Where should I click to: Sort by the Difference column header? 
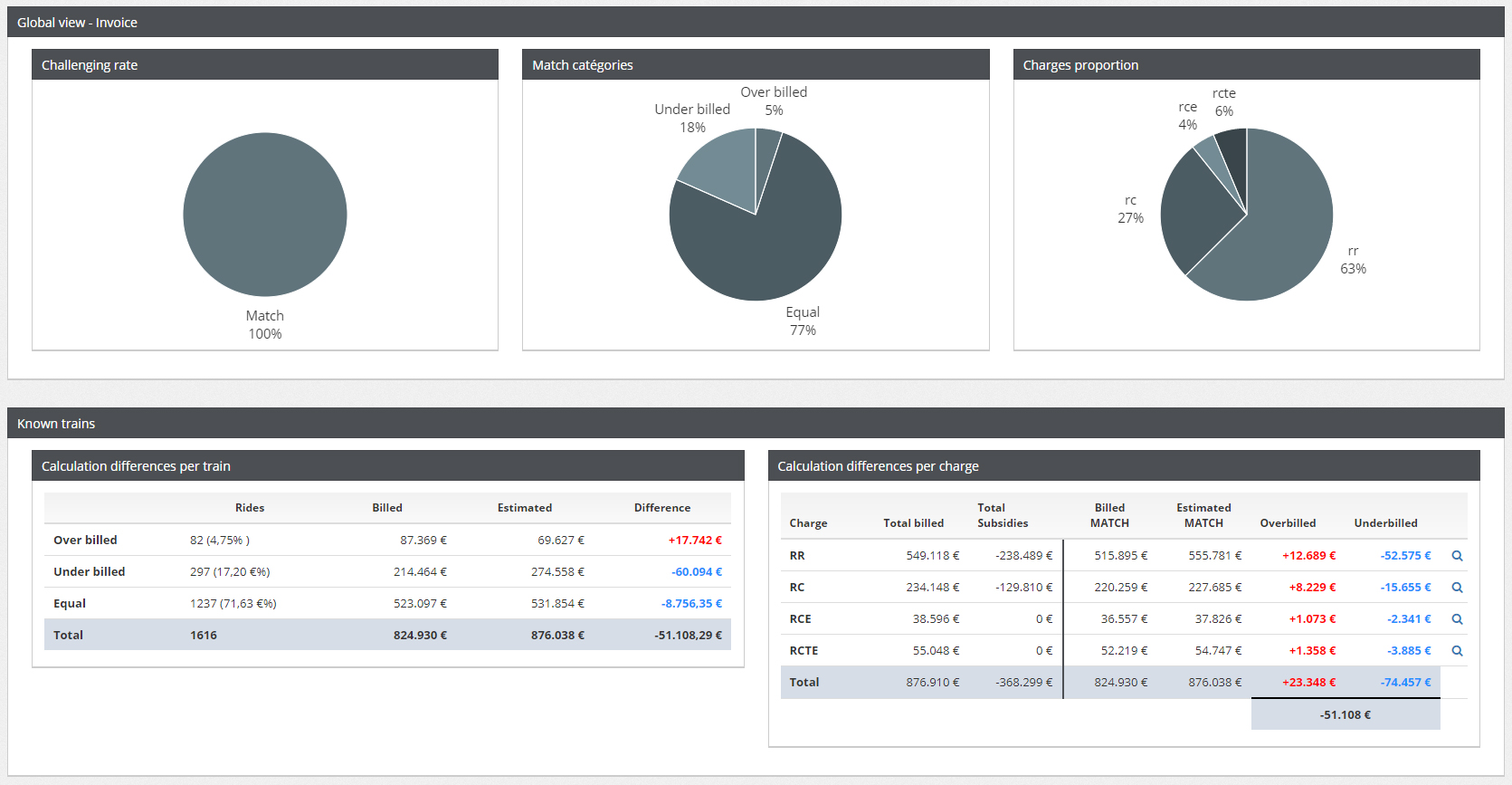point(661,508)
